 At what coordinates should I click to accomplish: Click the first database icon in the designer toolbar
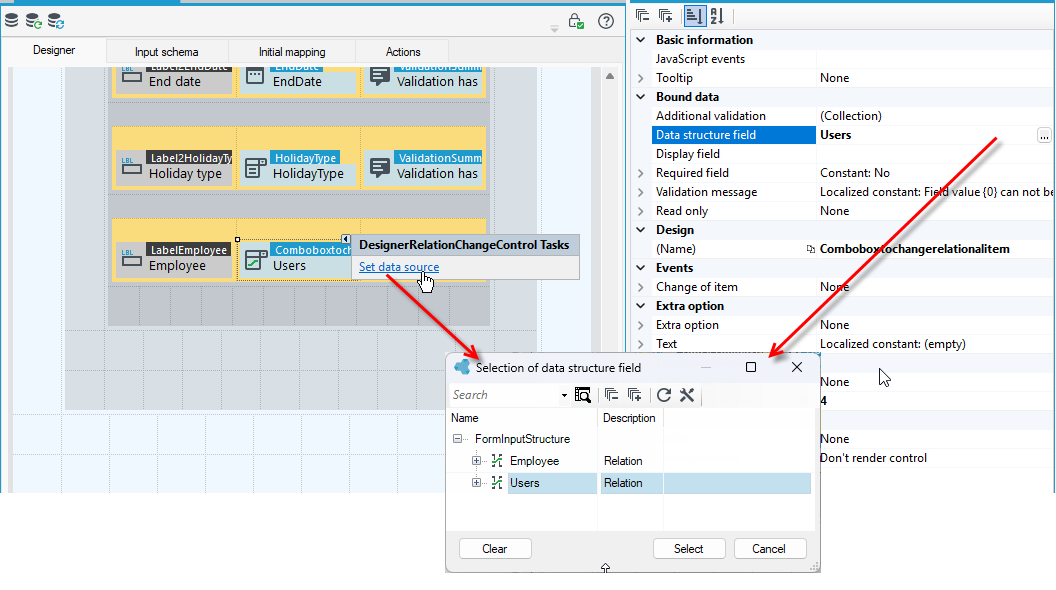(x=11, y=20)
